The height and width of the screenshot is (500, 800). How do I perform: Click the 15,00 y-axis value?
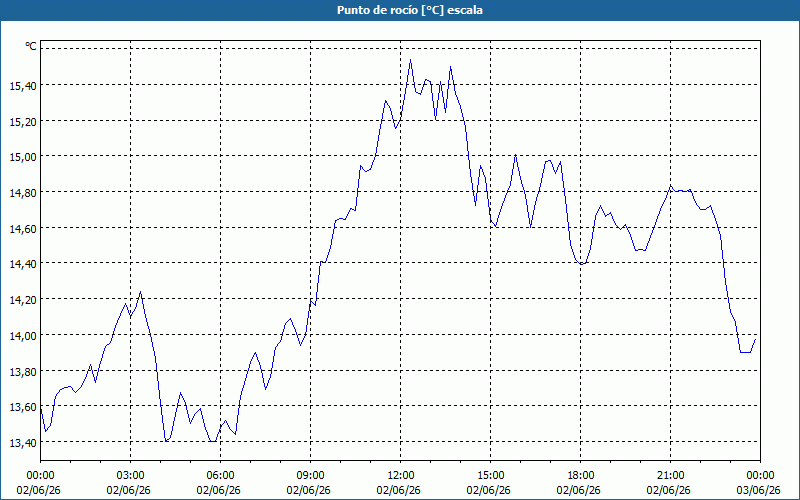23,157
